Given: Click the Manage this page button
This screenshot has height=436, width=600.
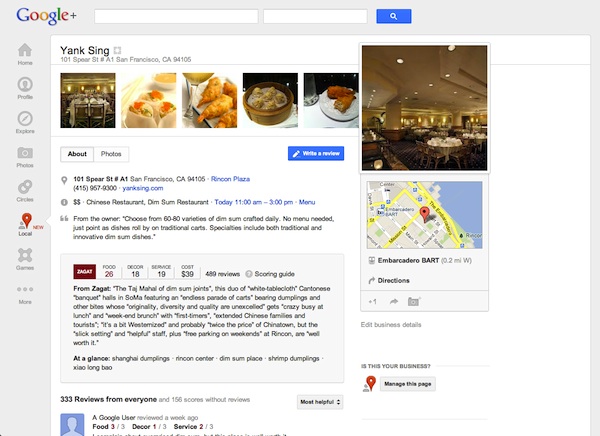Looking at the screenshot, I should coord(407,385).
